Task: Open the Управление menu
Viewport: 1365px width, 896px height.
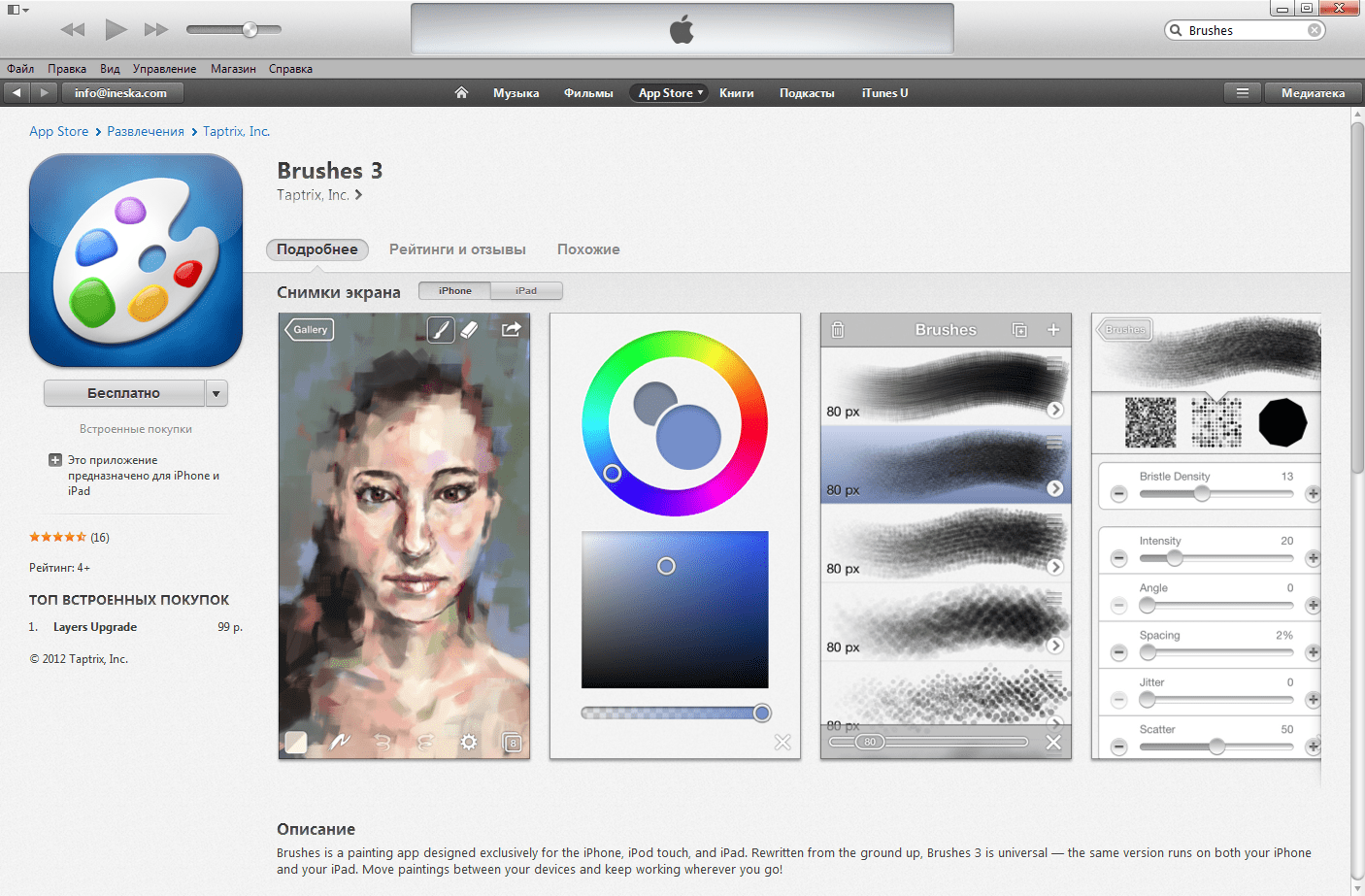Action: coord(164,69)
